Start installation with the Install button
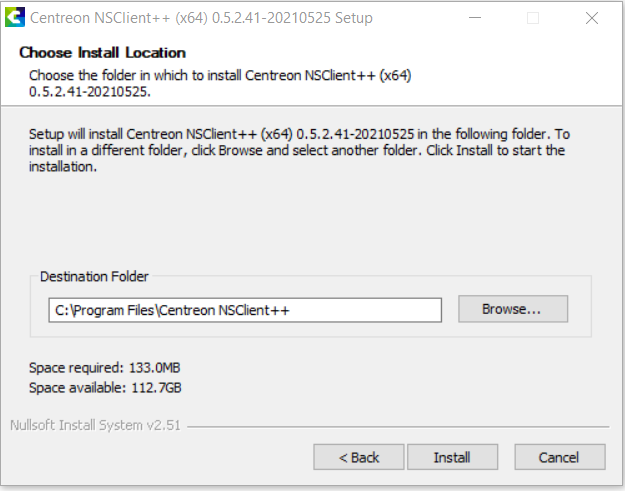This screenshot has height=491, width=625. point(452,457)
